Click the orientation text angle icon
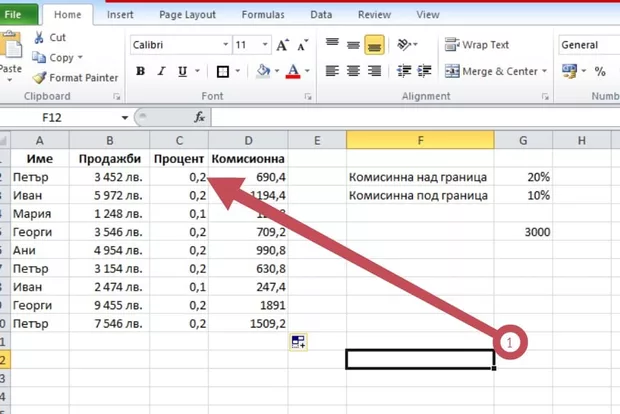The image size is (620, 414). 405,45
